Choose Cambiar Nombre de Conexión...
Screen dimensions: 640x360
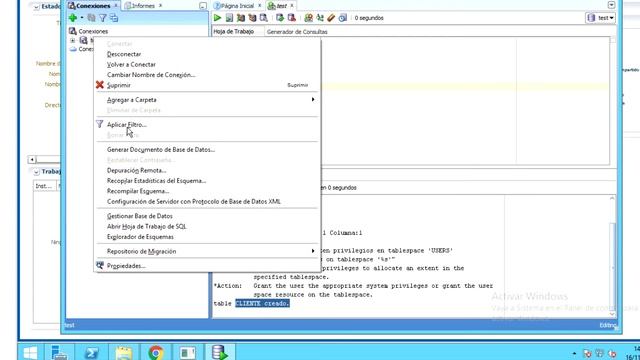(207, 75)
